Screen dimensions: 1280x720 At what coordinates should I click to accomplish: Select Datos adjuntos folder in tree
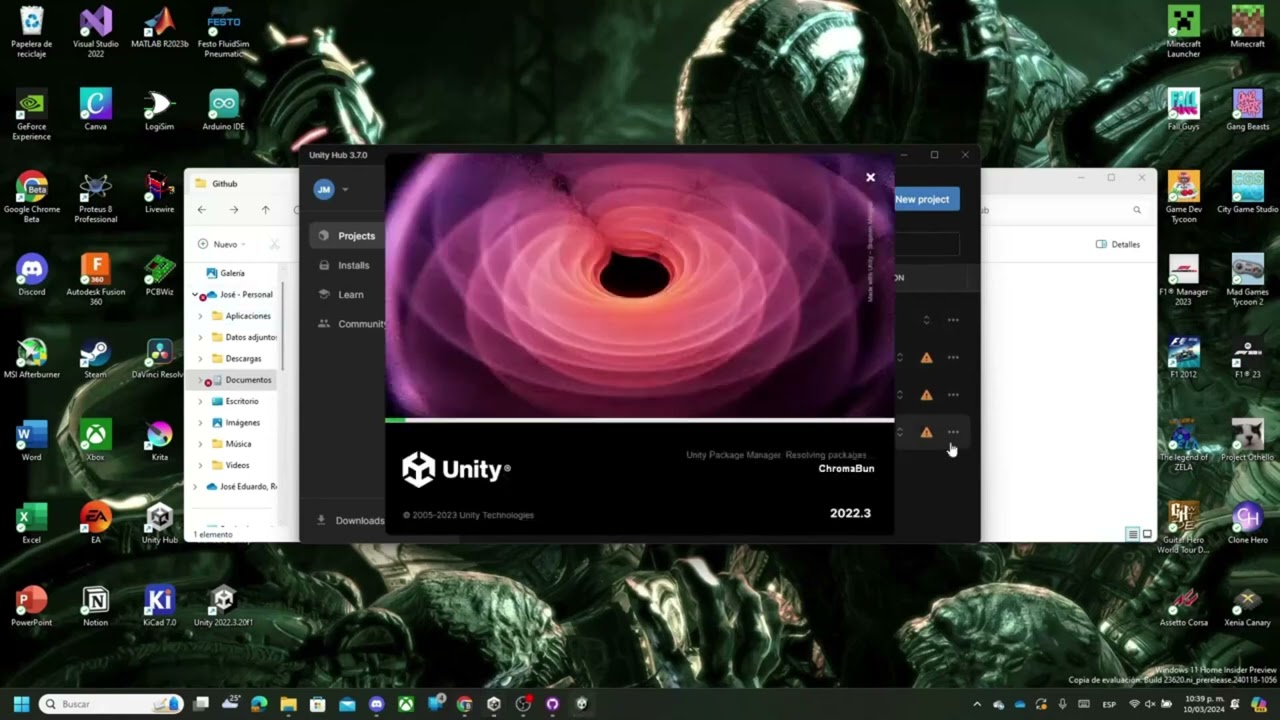(244, 337)
